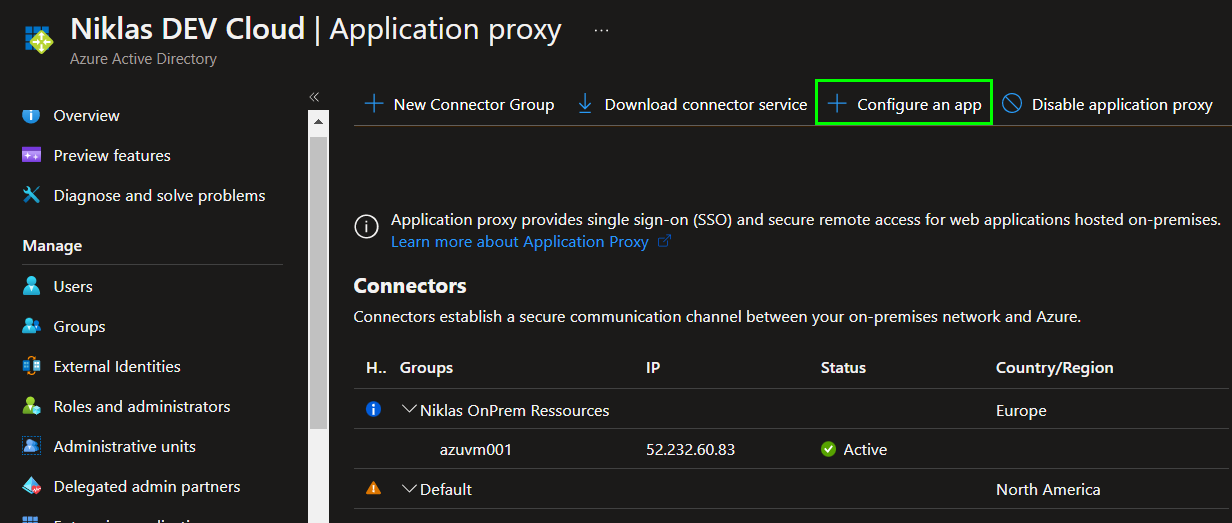
Task: Open Learn more about Application Proxy link
Action: coord(520,242)
